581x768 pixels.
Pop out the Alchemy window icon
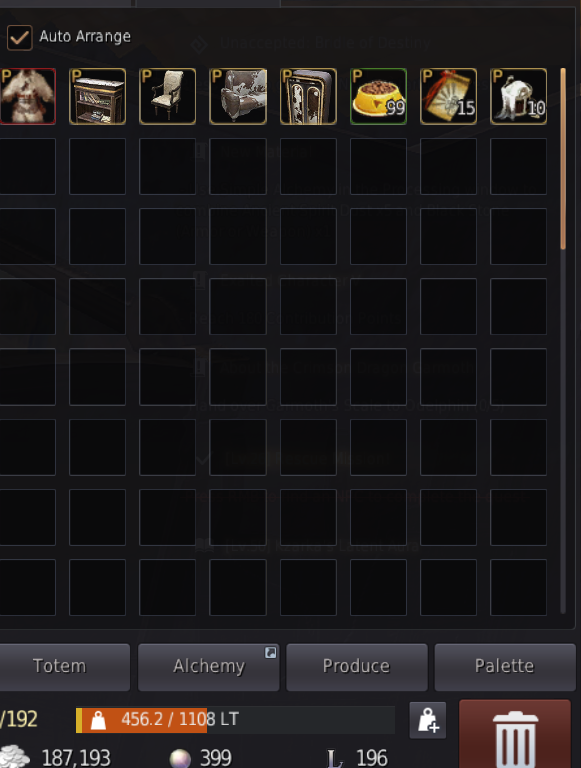pos(270,652)
